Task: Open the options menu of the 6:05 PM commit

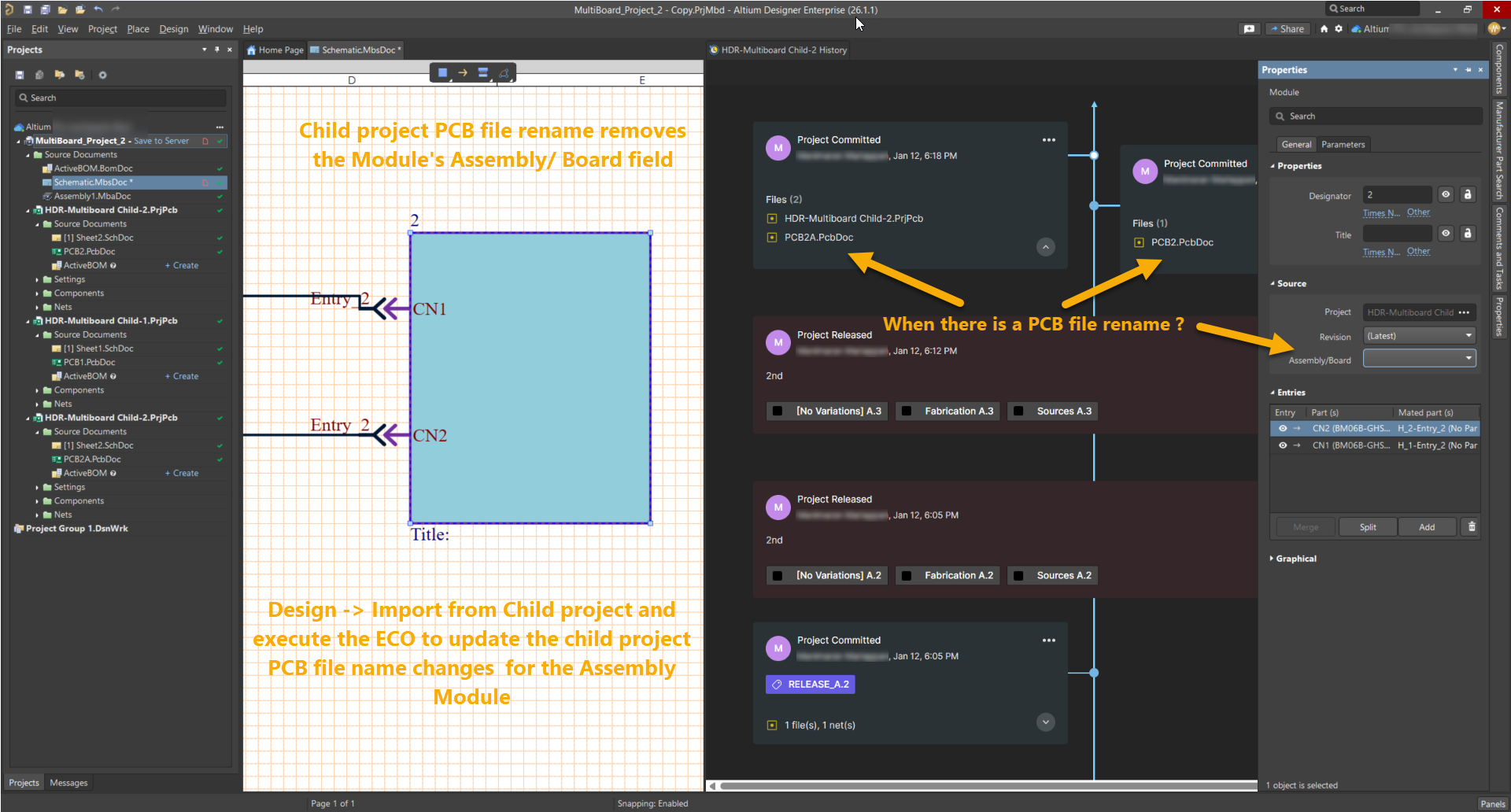Action: coord(1048,640)
